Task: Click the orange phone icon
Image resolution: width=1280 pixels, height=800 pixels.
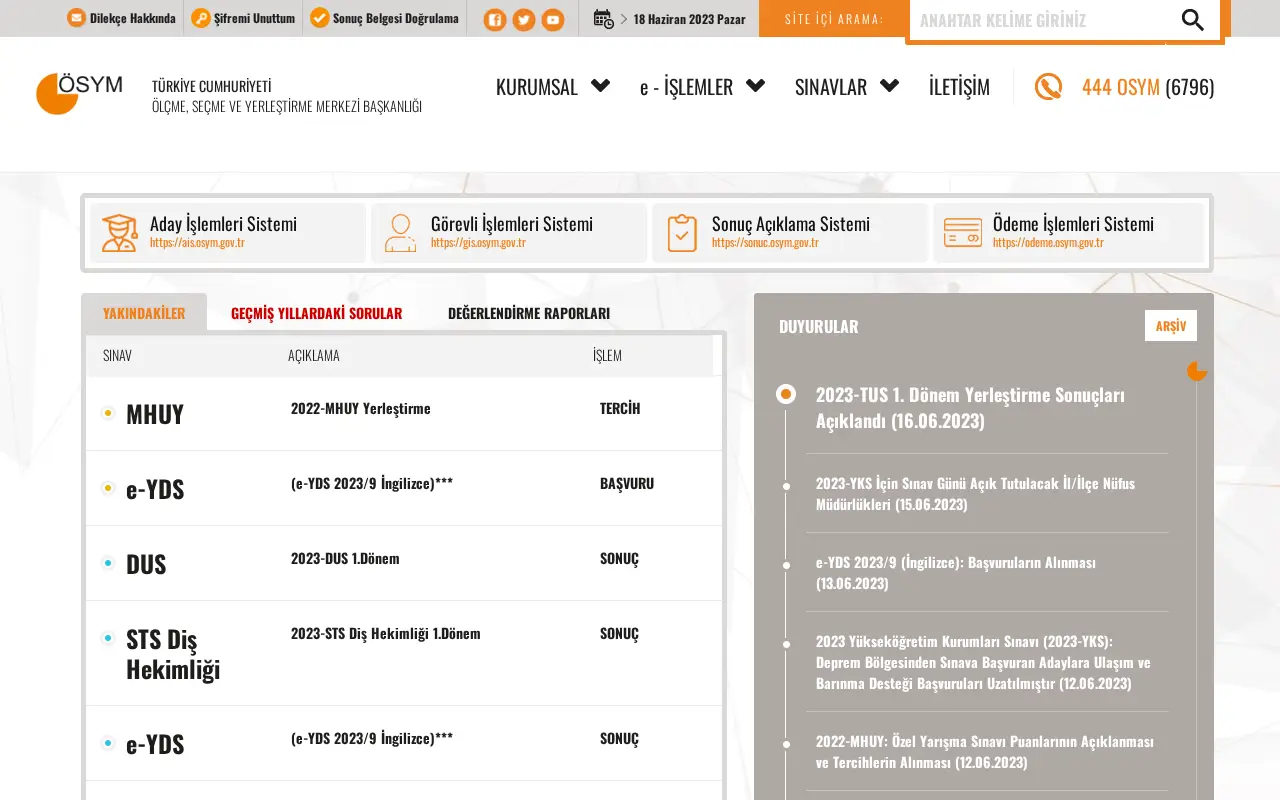Action: tap(1048, 87)
